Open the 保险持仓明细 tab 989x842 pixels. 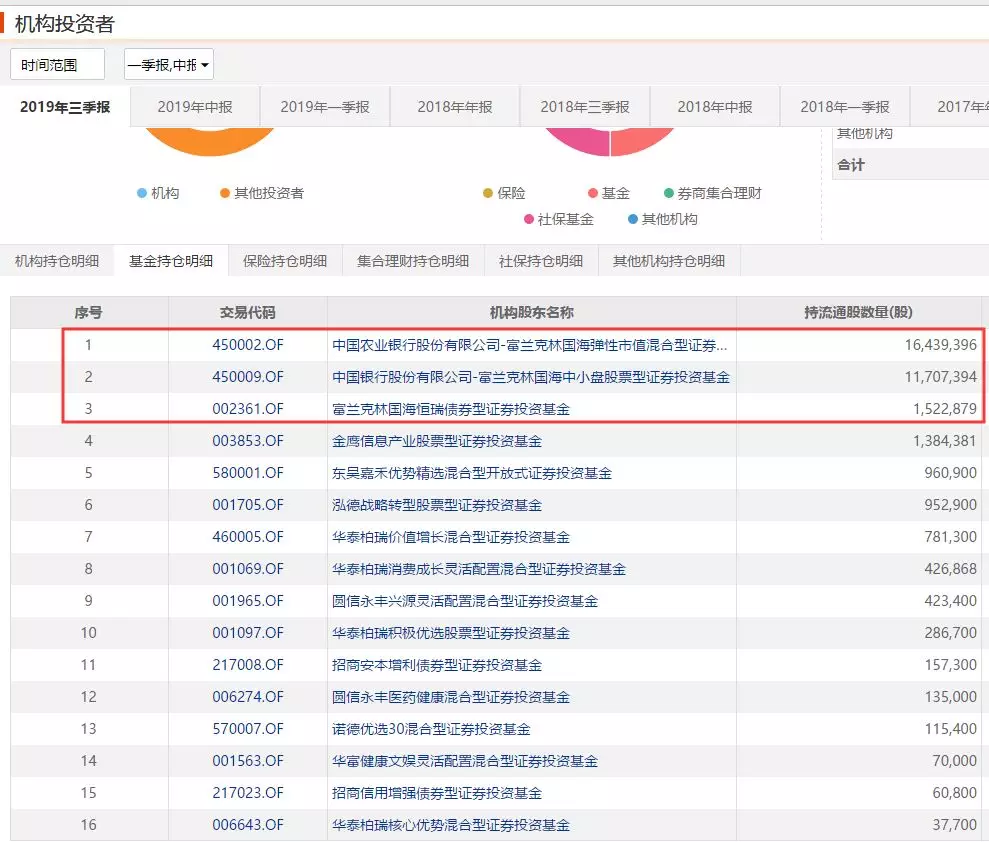[285, 261]
